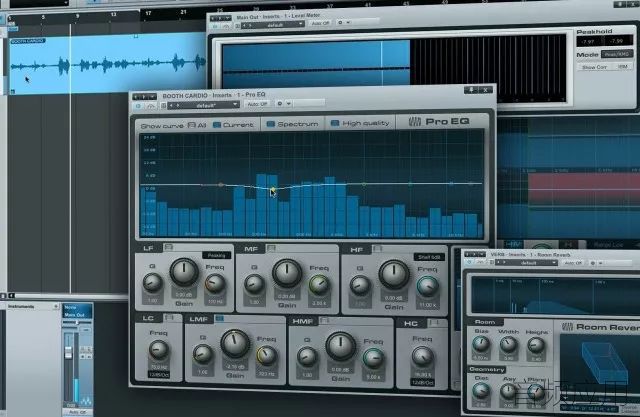640x417 pixels.
Task: Click the Level Meter Mode button
Action: (x=617, y=54)
